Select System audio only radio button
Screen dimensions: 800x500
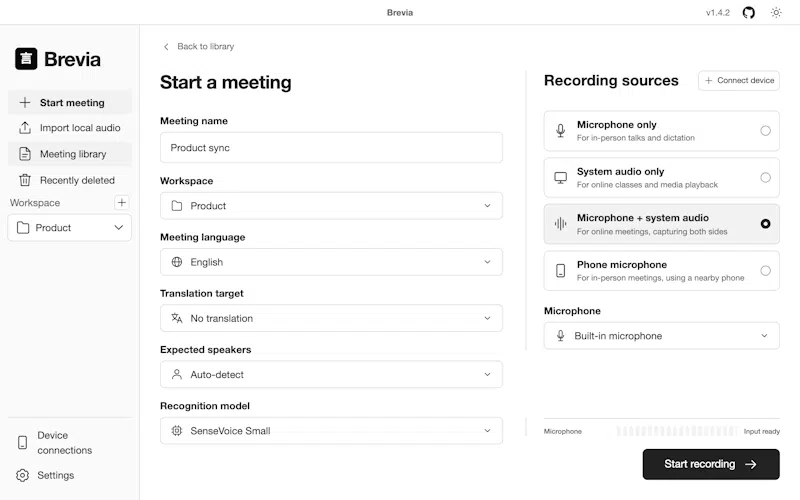pyautogui.click(x=765, y=178)
